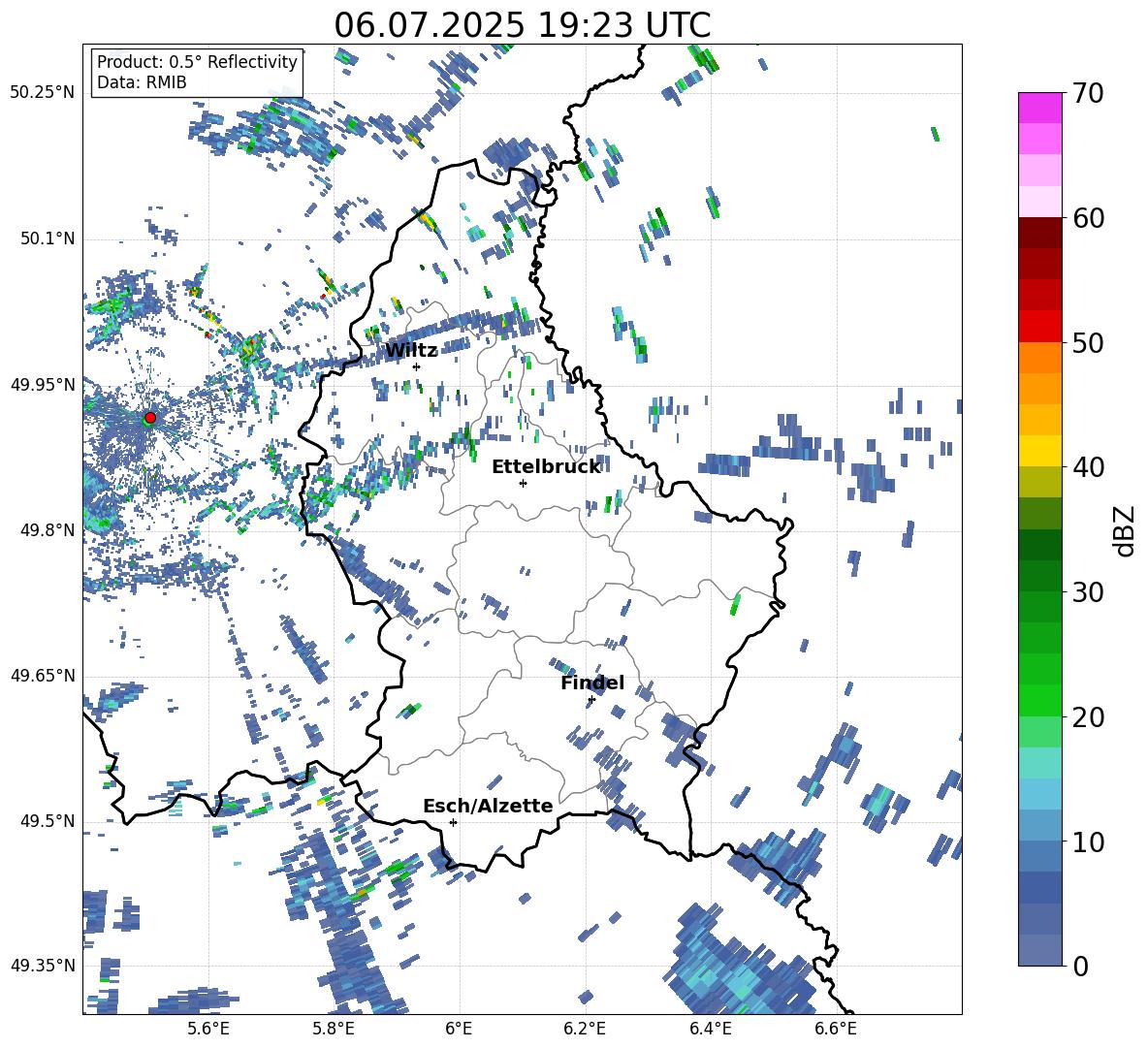Click the 50.25°N latitude tick label
Viewport: 1148px width, 1048px height.
[43, 93]
